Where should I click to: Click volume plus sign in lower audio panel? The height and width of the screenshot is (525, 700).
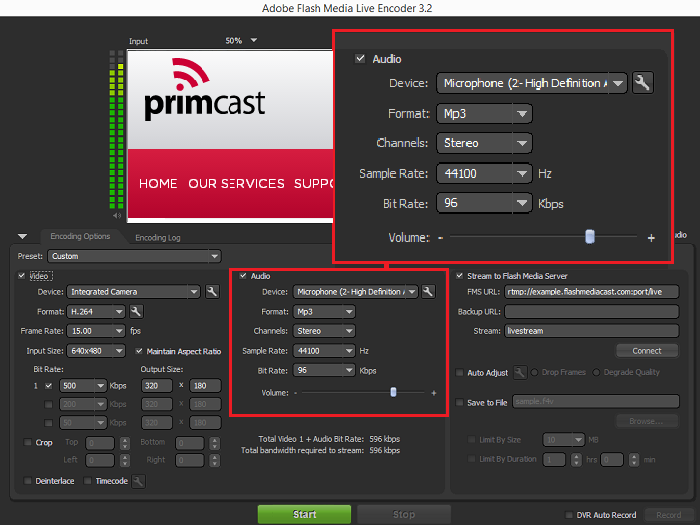[x=433, y=393]
